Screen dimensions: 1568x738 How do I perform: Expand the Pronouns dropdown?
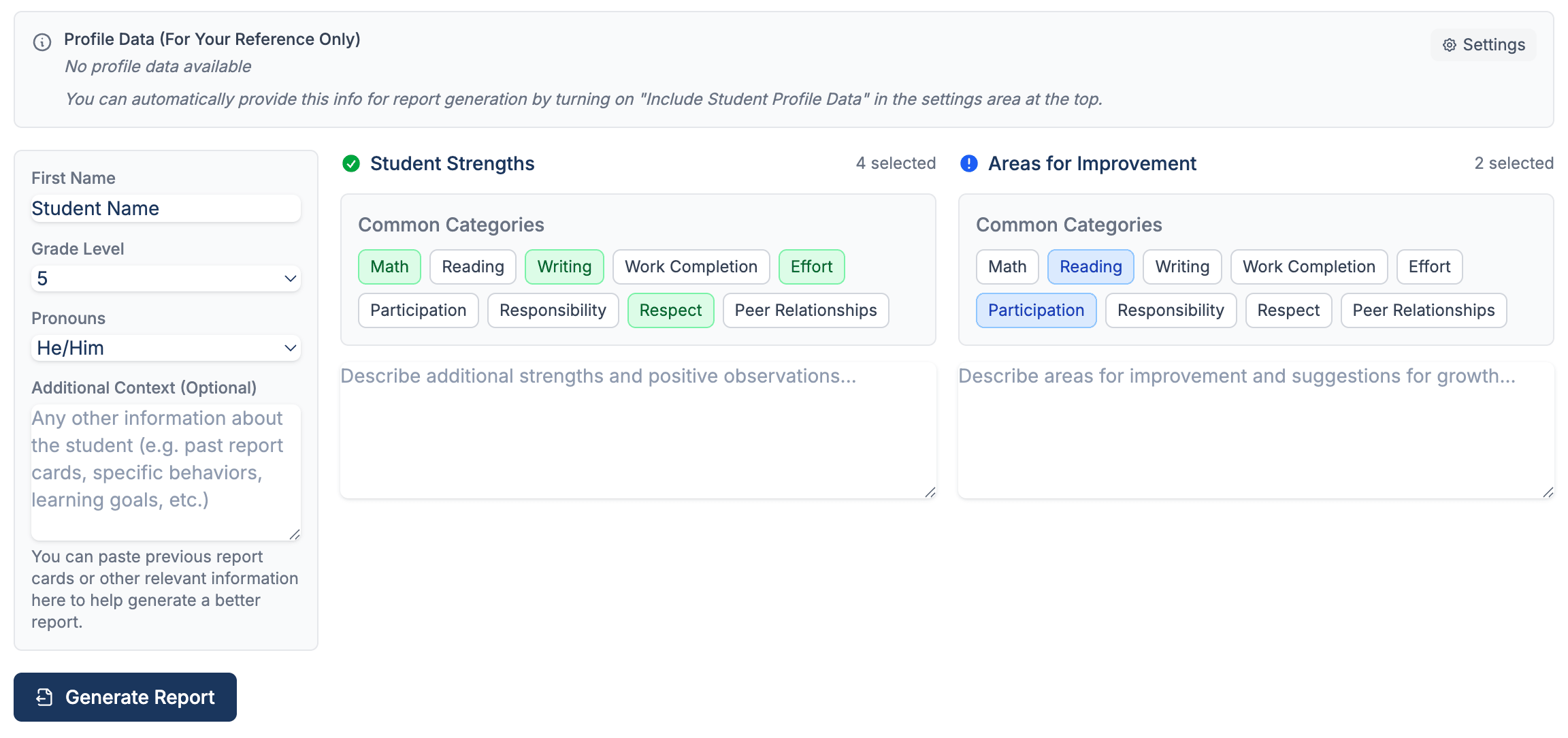click(165, 348)
